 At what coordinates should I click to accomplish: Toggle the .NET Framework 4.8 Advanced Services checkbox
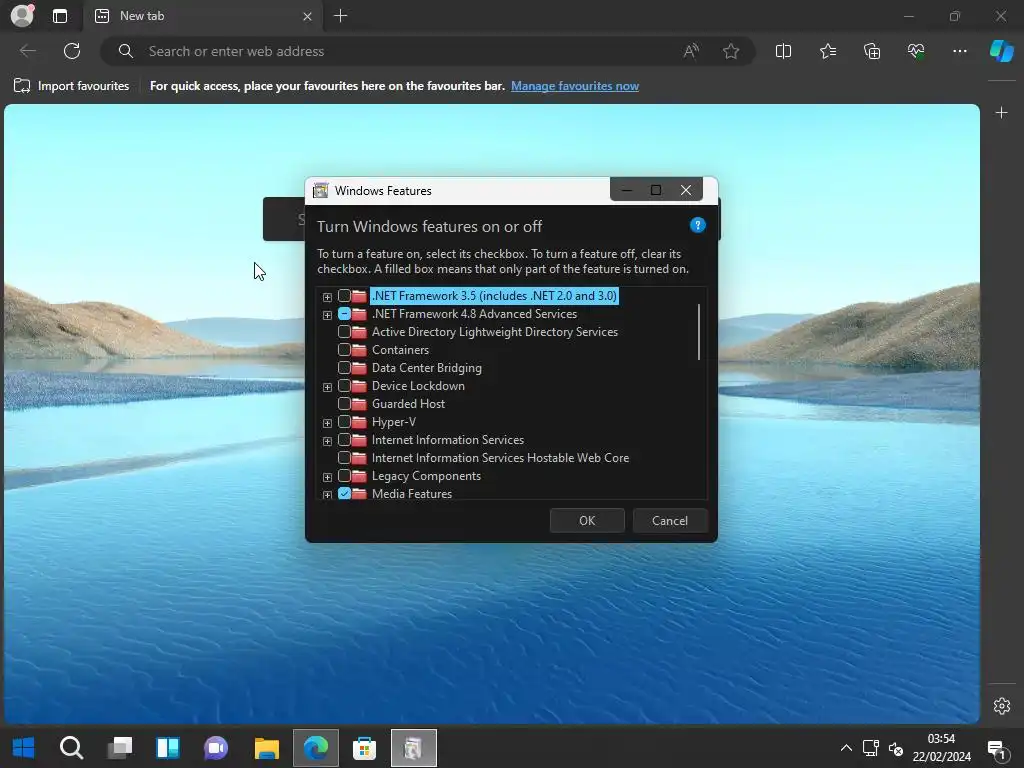(344, 314)
